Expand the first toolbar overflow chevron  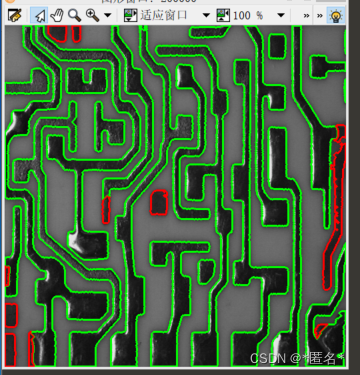306,16
